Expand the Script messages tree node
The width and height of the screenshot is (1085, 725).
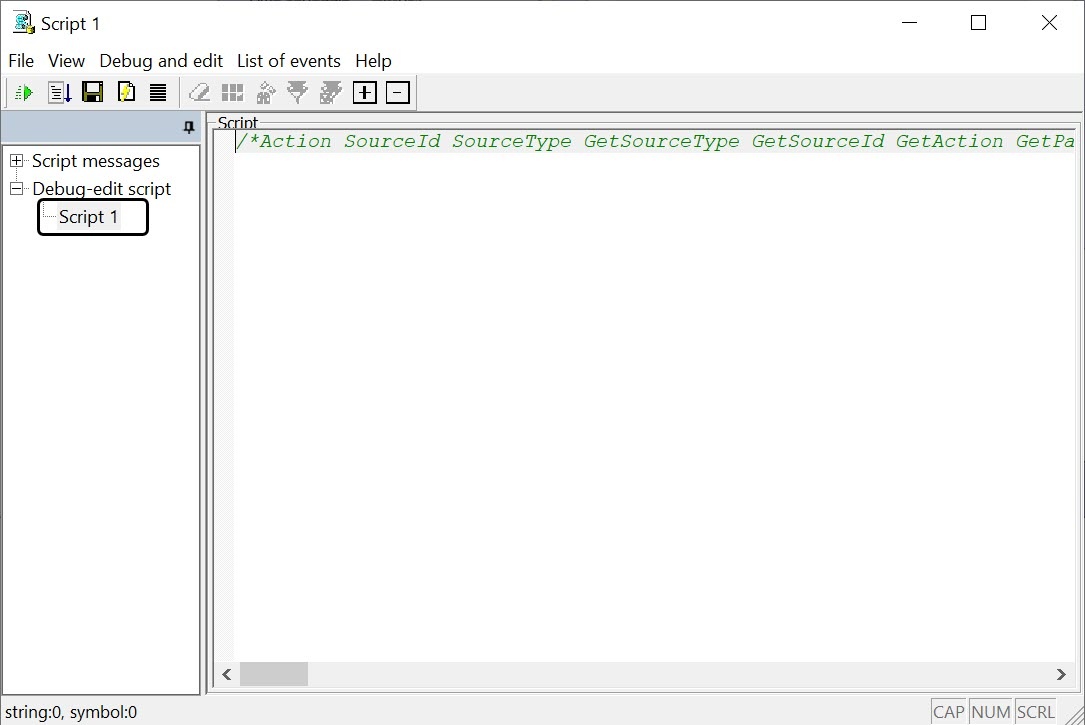pos(17,161)
